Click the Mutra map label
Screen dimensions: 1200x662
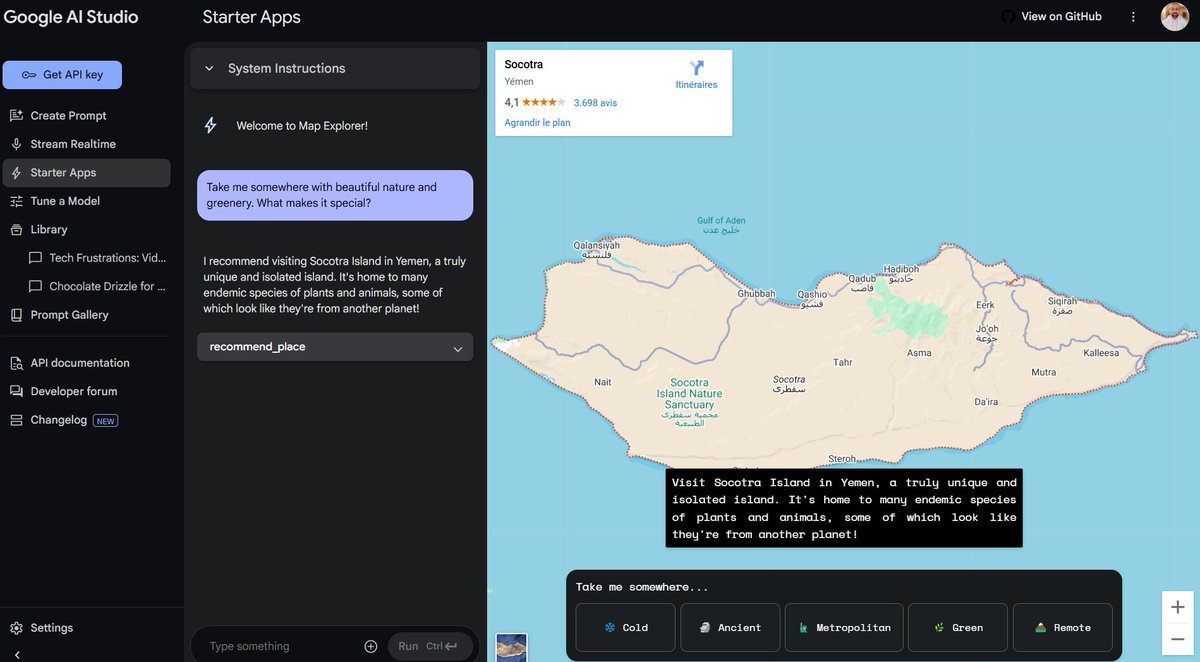1043,373
